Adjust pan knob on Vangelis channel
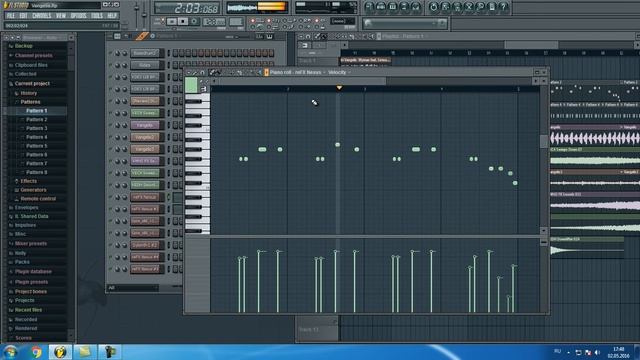Viewport: 640px width, 360px height. point(118,125)
